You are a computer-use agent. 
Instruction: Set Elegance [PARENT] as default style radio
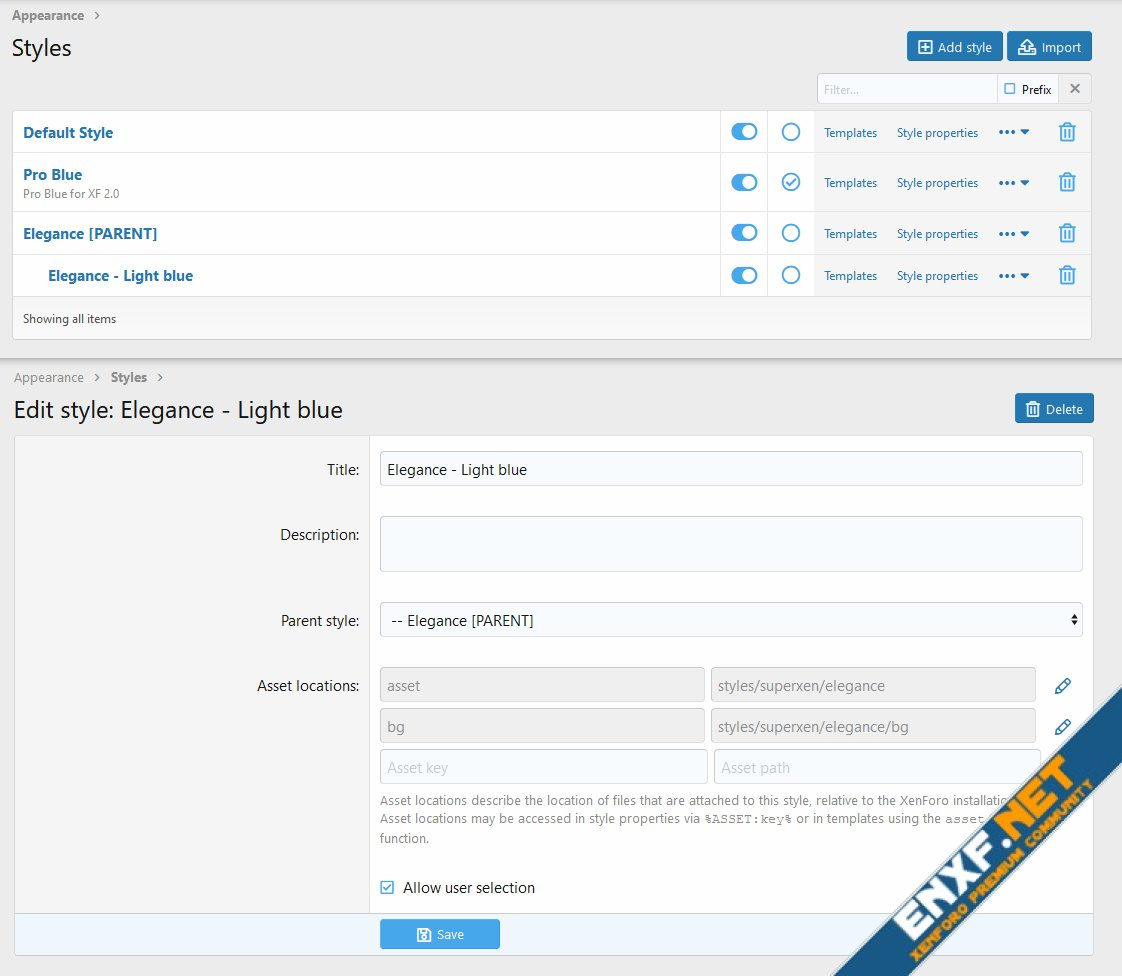(x=791, y=233)
